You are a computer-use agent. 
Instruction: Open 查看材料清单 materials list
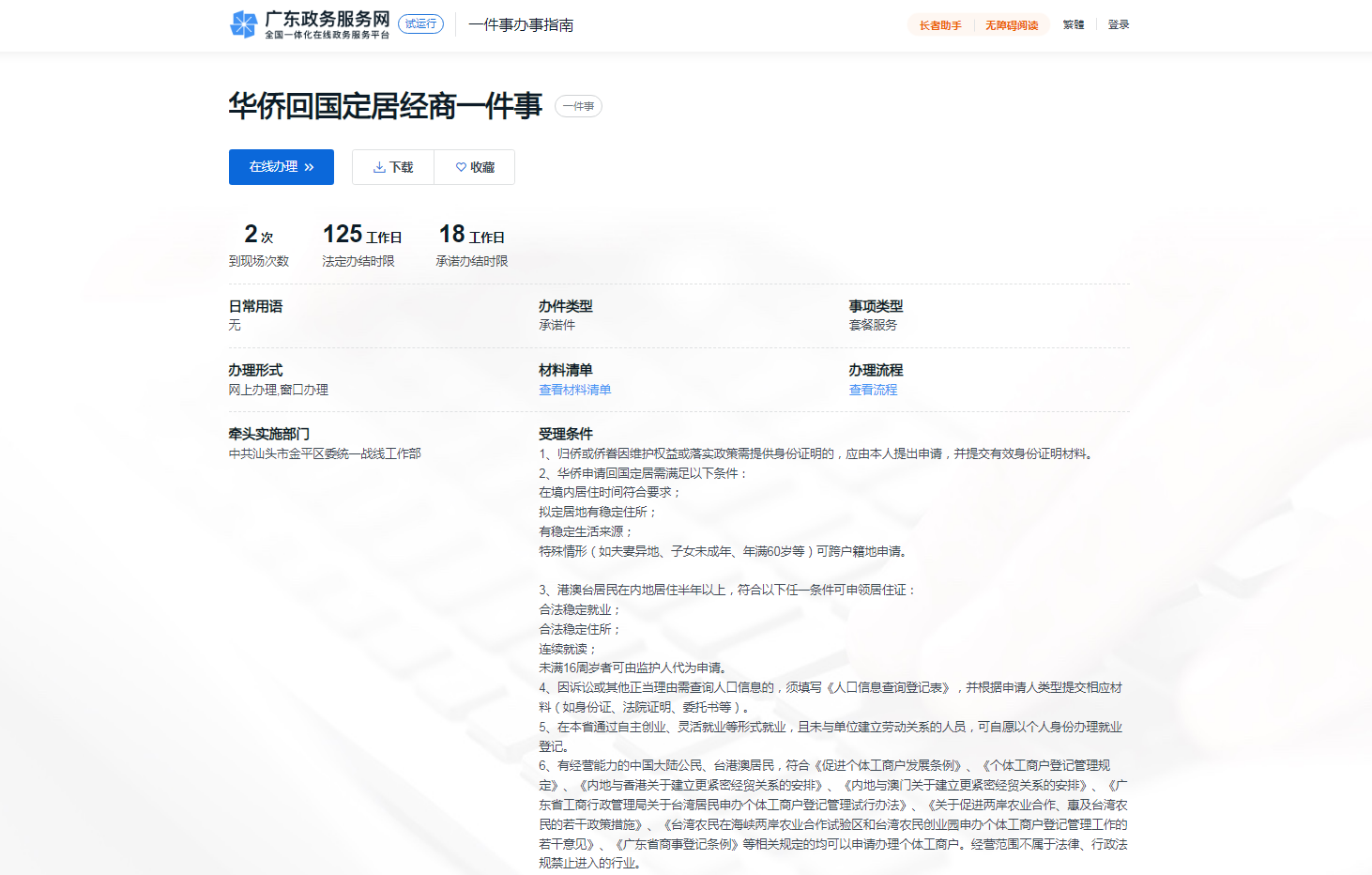574,390
